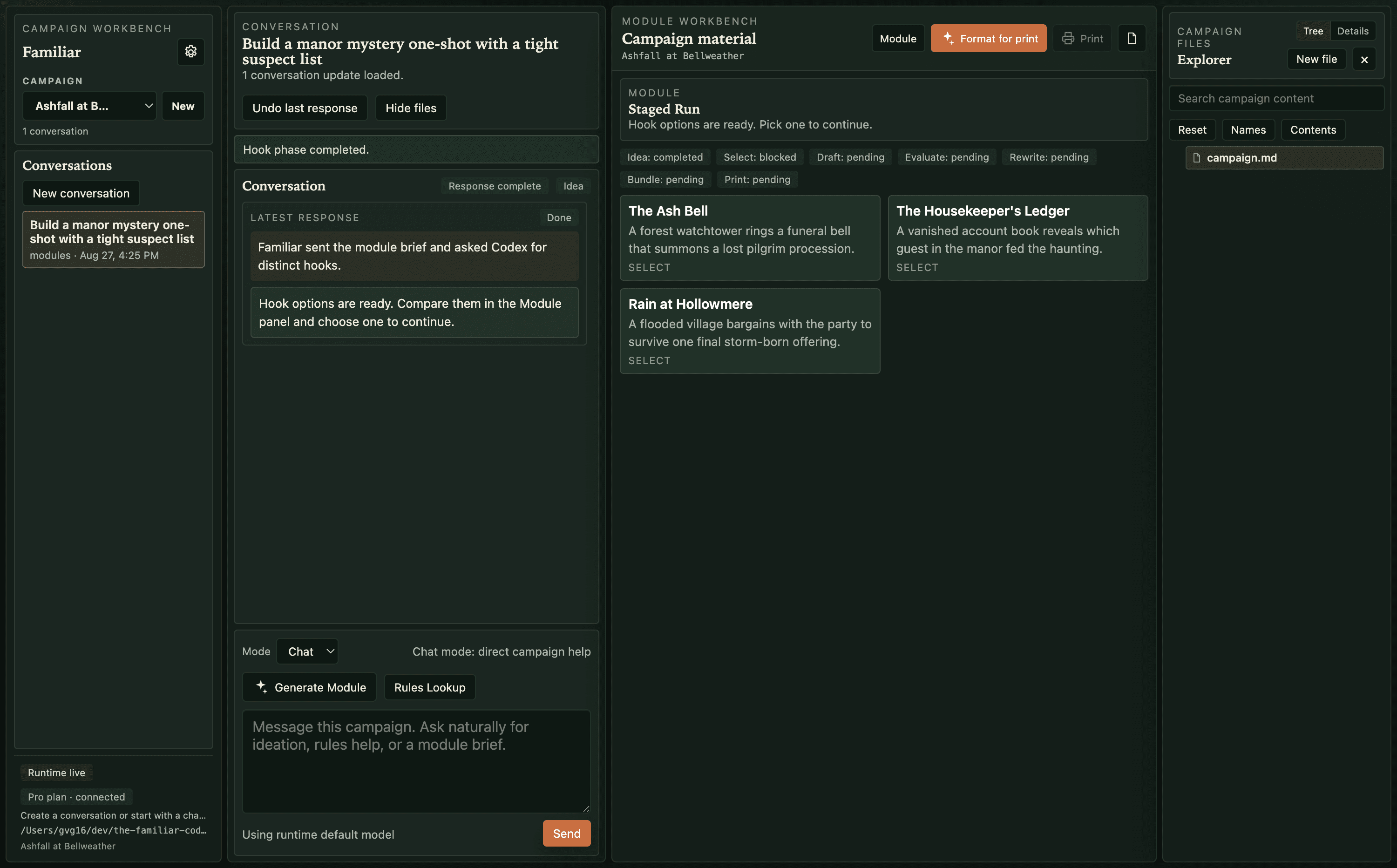Click Format for print button
Screen dimensions: 1397x868
pos(988,39)
